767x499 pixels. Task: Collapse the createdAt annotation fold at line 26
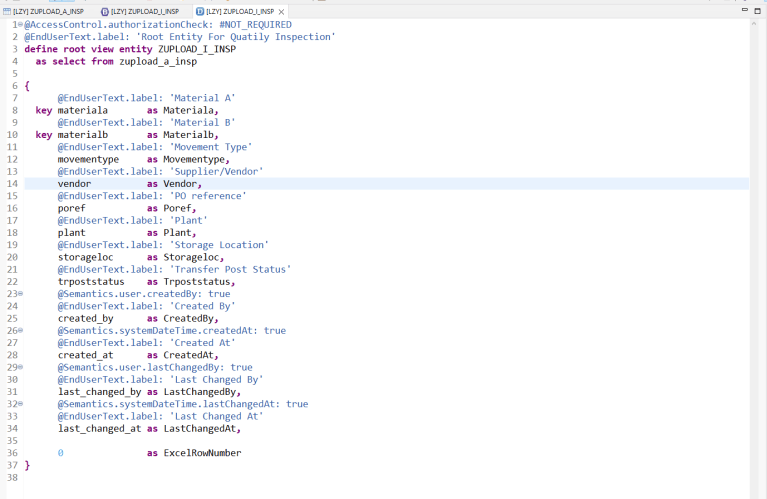[x=20, y=331]
